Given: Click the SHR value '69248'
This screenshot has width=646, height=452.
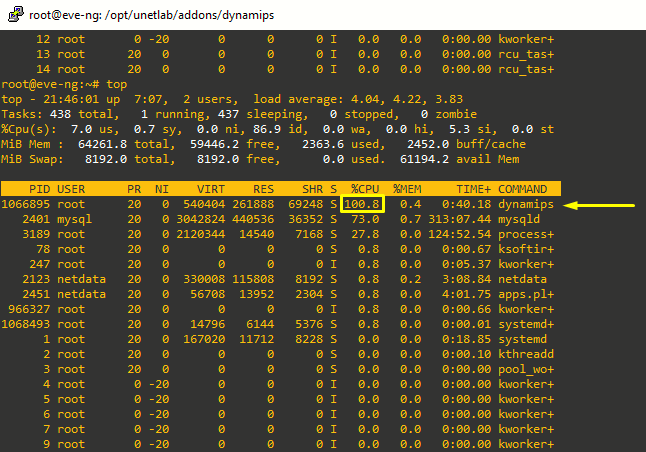Looking at the screenshot, I should (x=305, y=204).
